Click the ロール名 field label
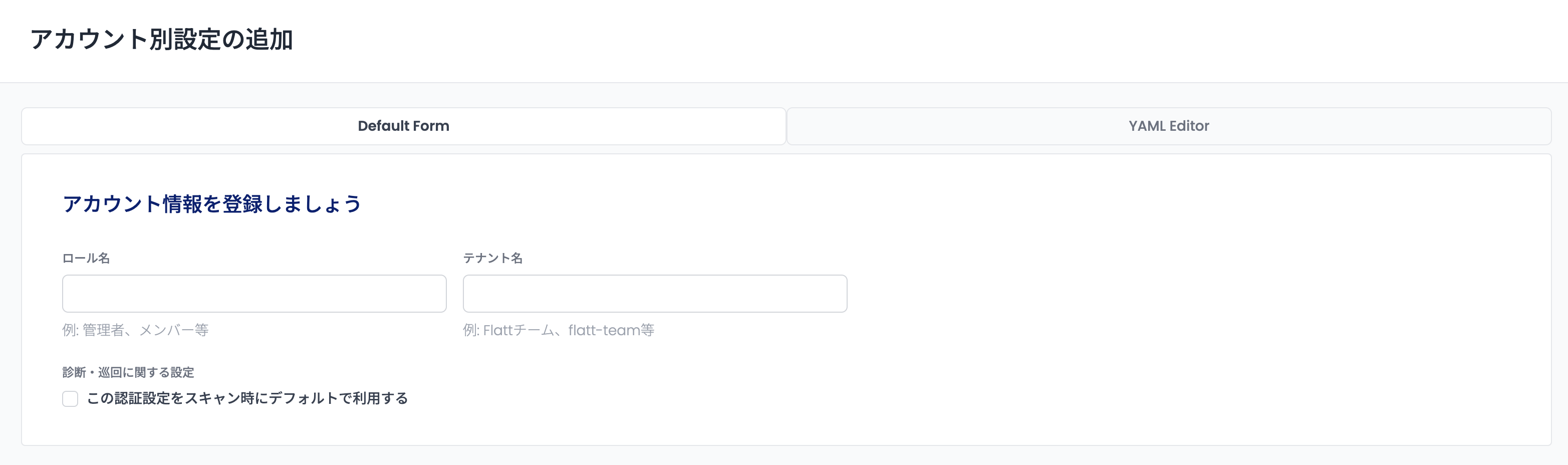The height and width of the screenshot is (465, 1568). (86, 258)
